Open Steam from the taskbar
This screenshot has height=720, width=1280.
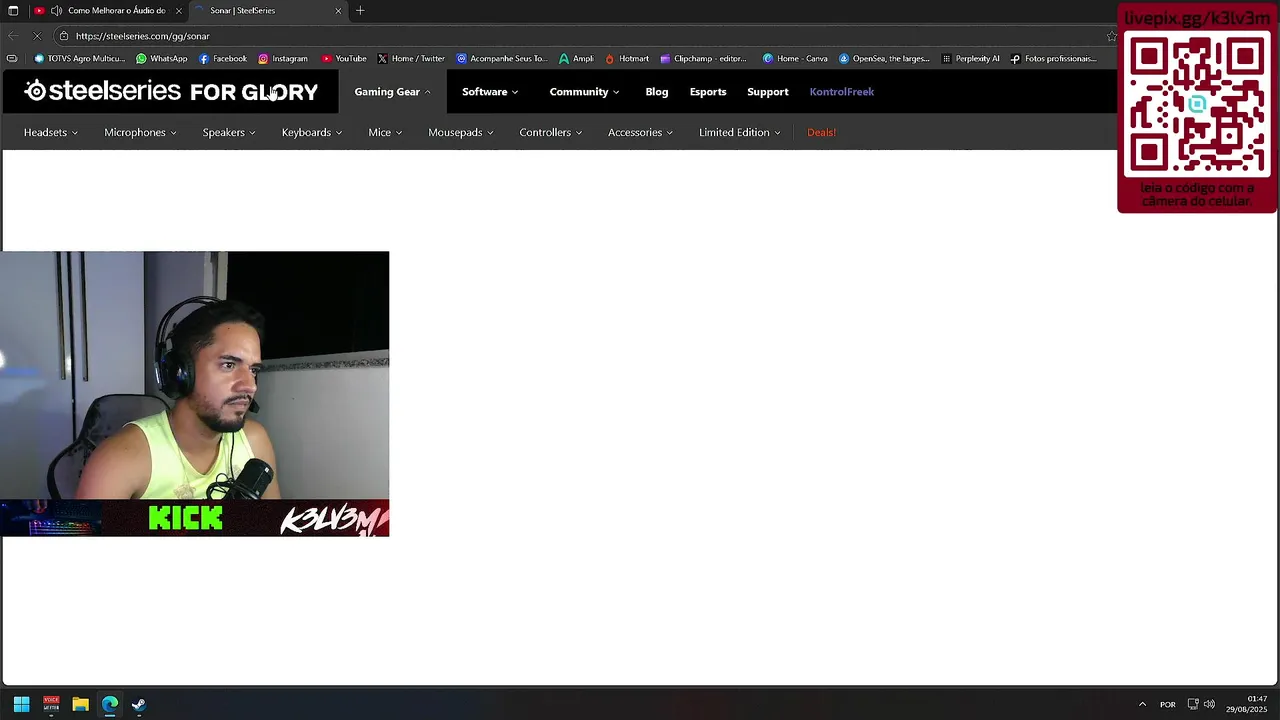click(x=139, y=704)
